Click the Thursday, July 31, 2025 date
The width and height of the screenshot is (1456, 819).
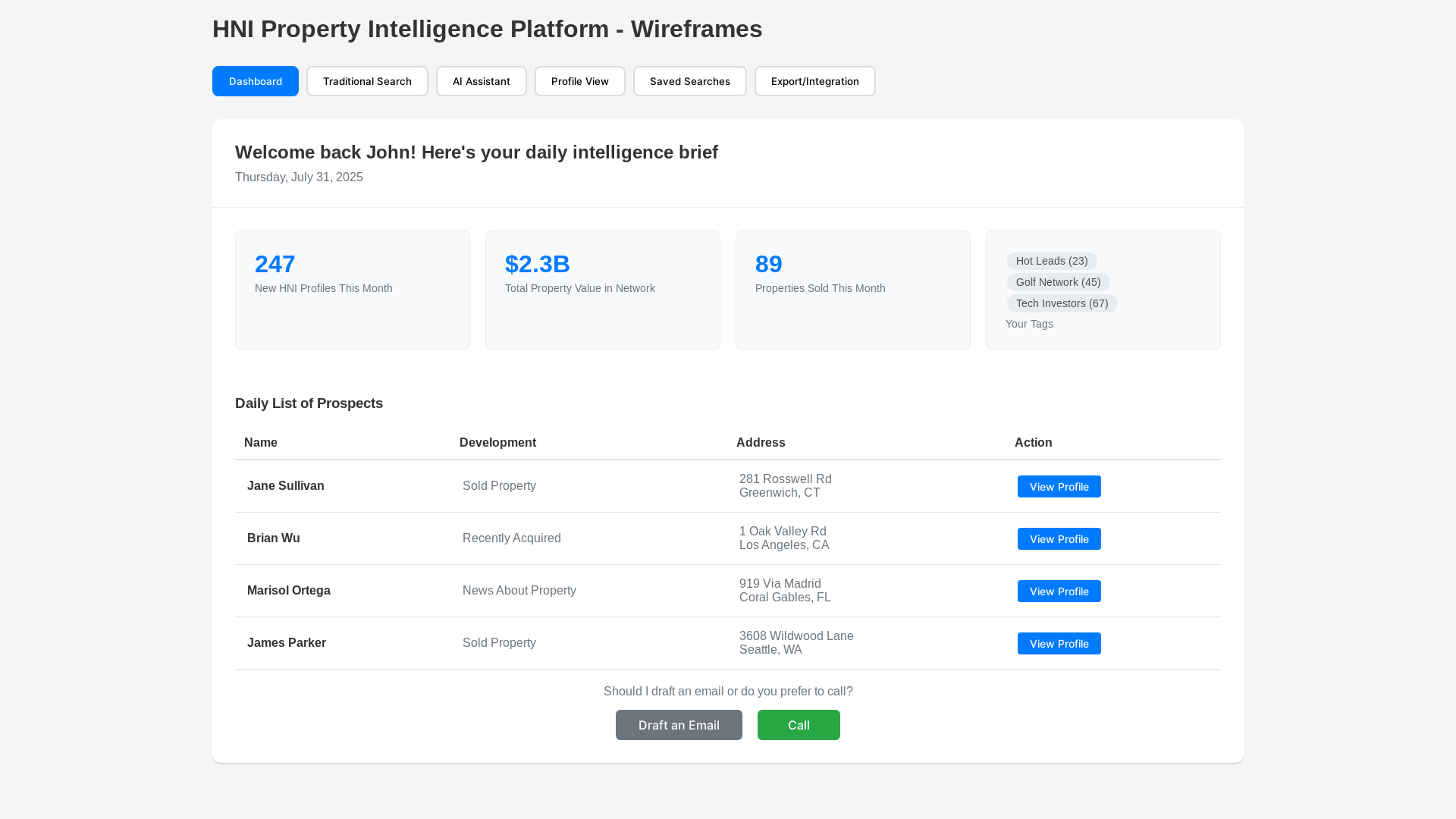point(299,177)
